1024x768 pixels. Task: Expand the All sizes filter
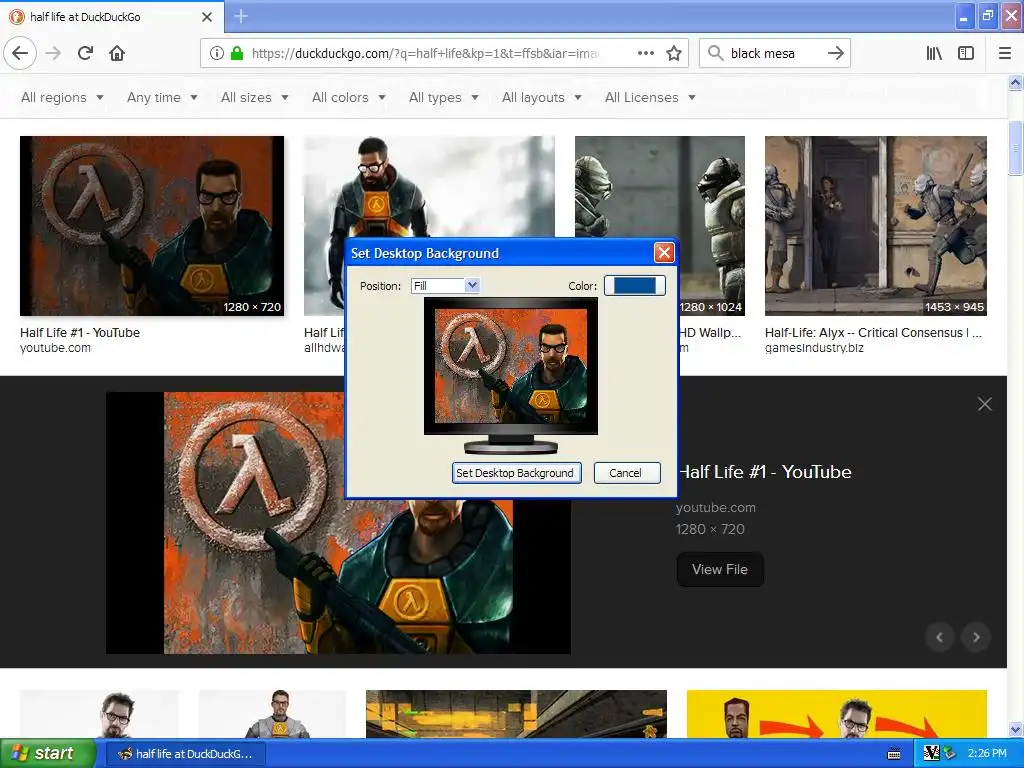tap(255, 97)
